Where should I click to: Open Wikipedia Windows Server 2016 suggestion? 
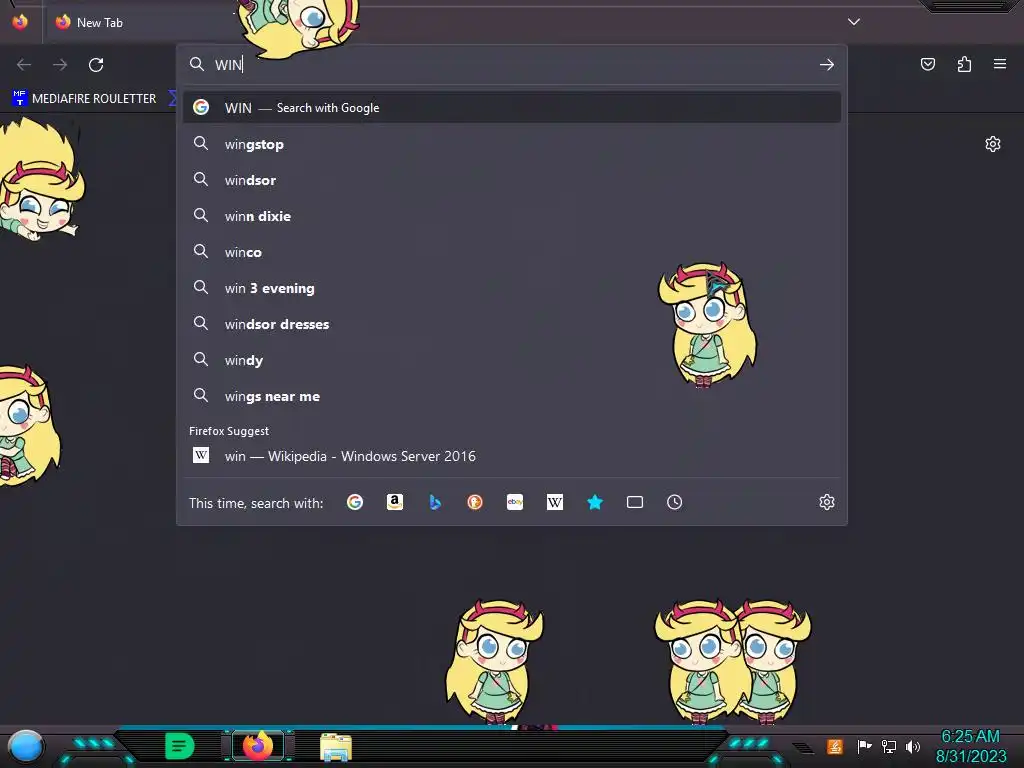pos(512,456)
